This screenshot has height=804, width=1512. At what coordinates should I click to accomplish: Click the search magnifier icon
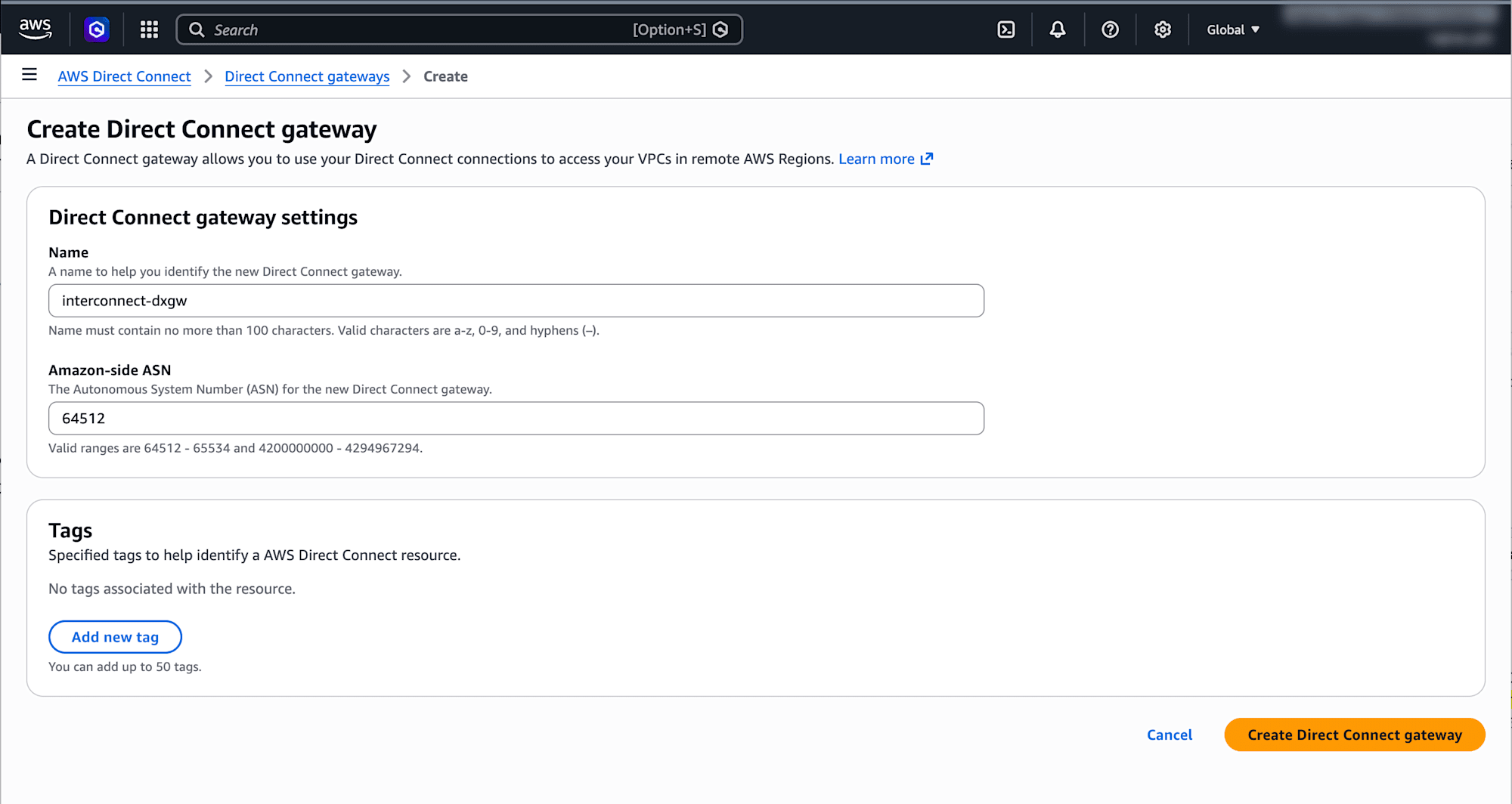(x=197, y=29)
